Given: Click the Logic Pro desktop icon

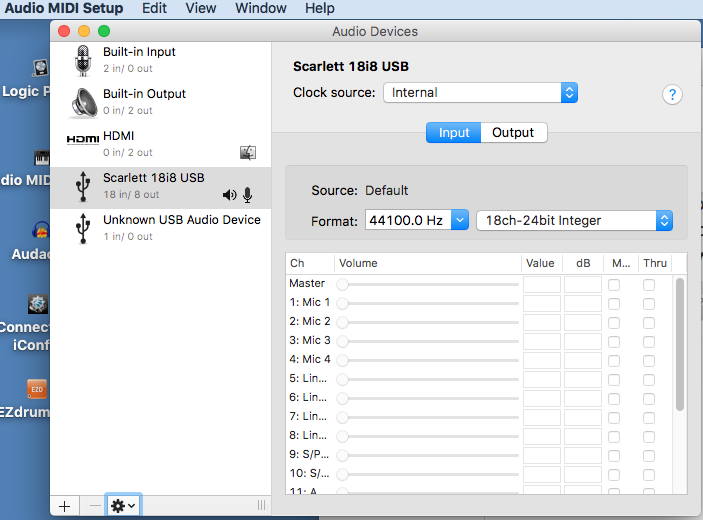Looking at the screenshot, I should (40, 68).
